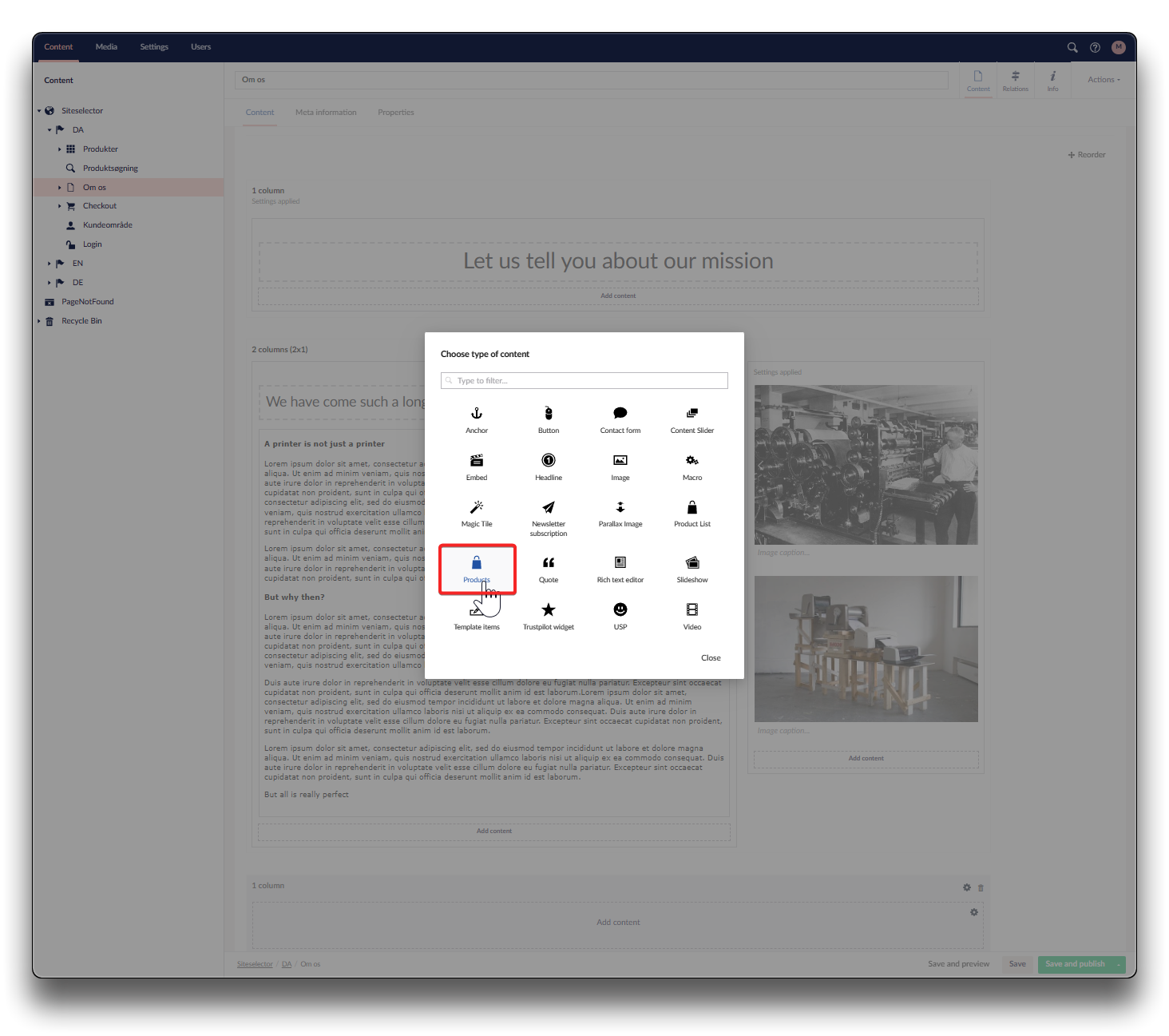Choose the Quote content type
1169x1036 pixels.
[x=549, y=570]
